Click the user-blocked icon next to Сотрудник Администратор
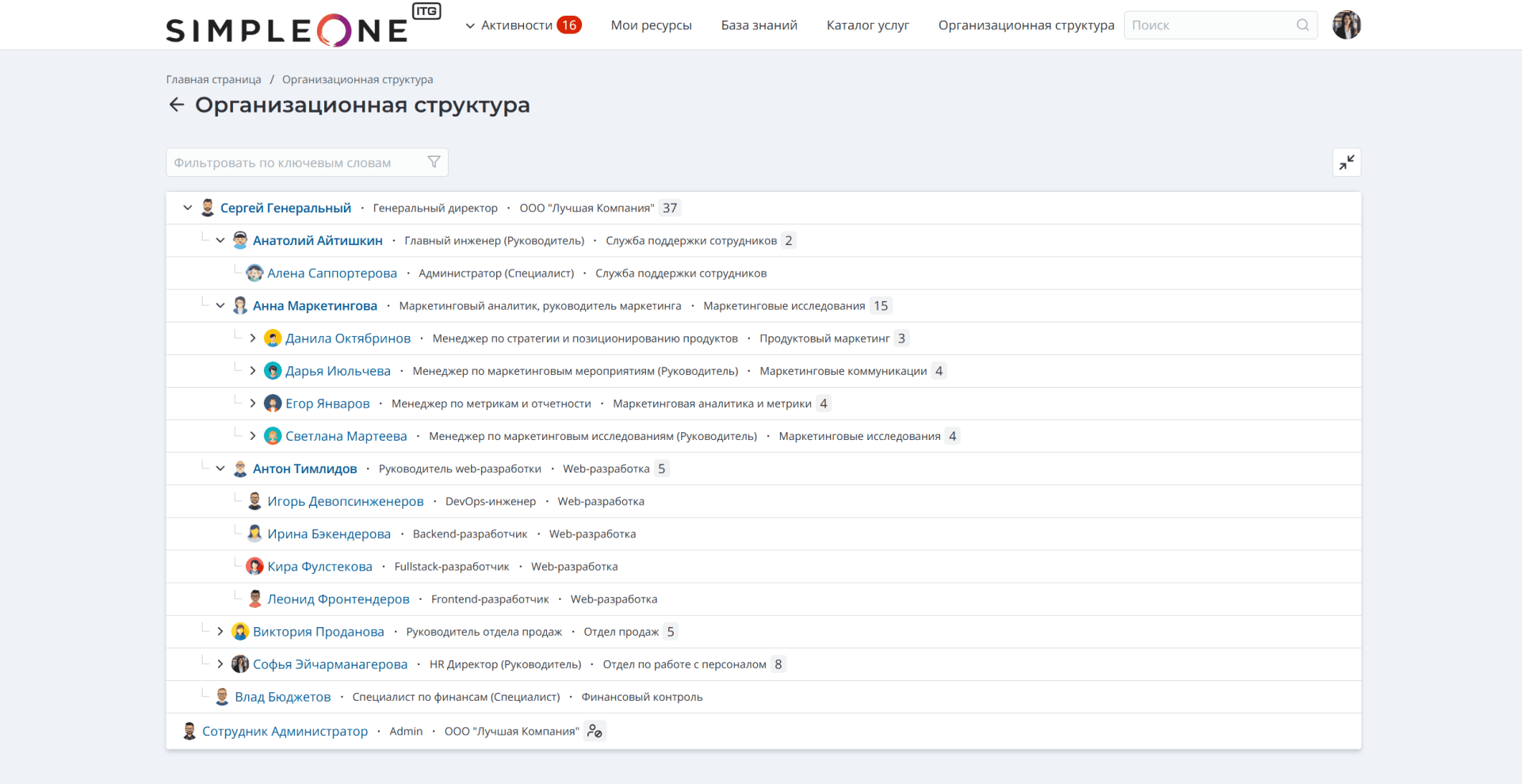Viewport: 1522px width, 784px height. click(x=595, y=731)
